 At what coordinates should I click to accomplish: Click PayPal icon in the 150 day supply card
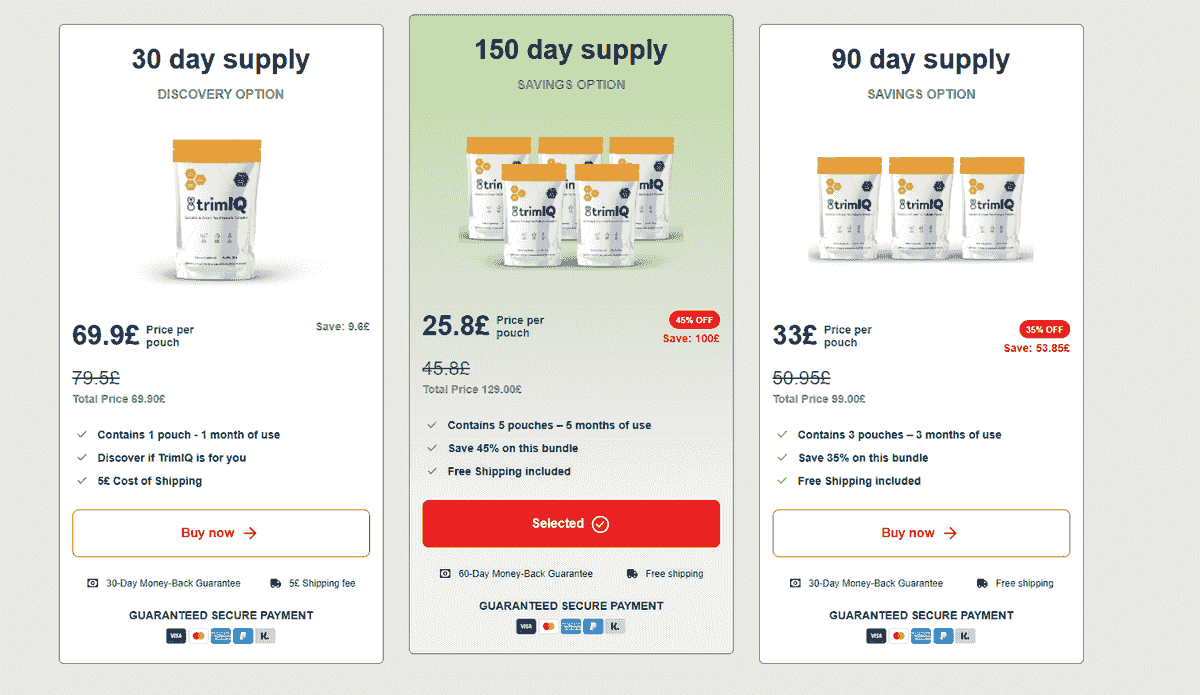[594, 626]
